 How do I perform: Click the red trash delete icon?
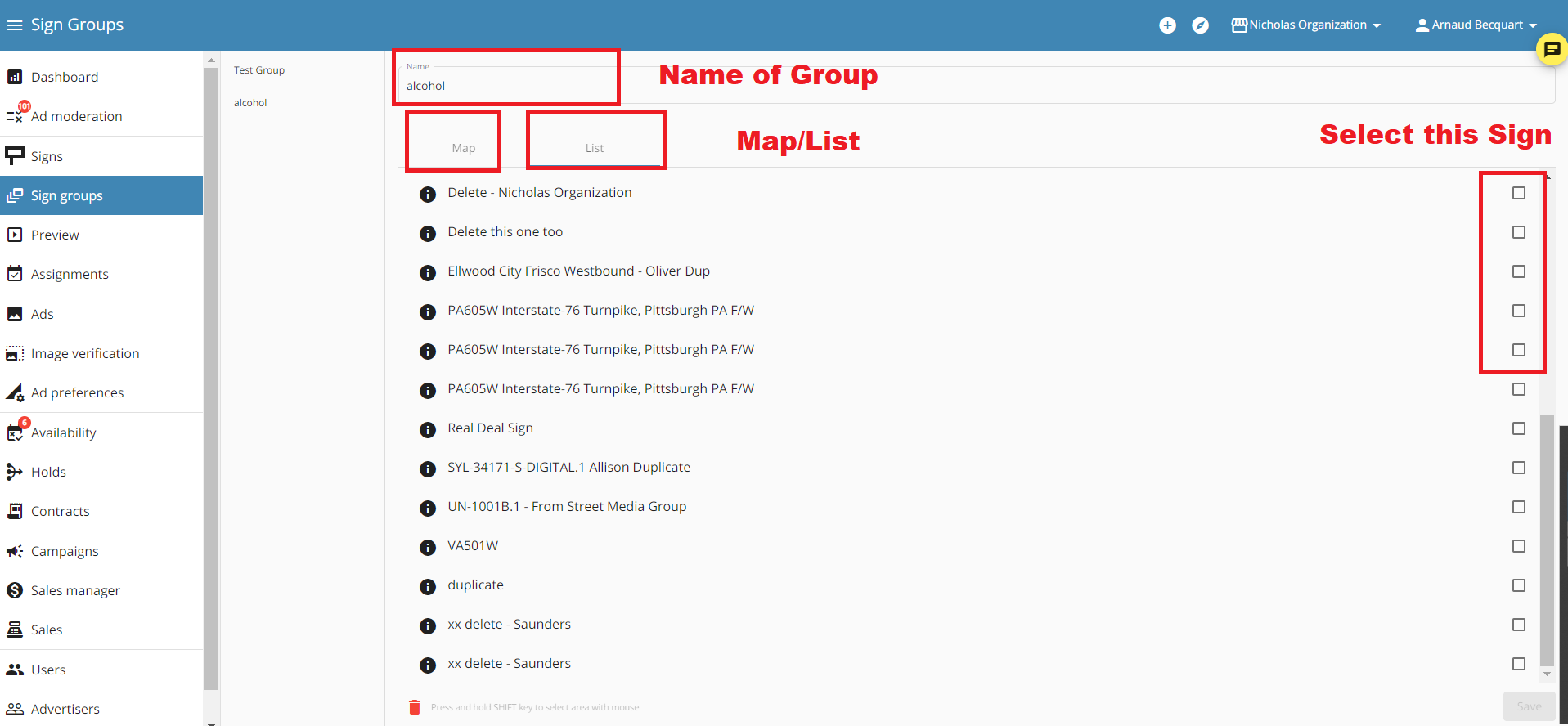[415, 707]
